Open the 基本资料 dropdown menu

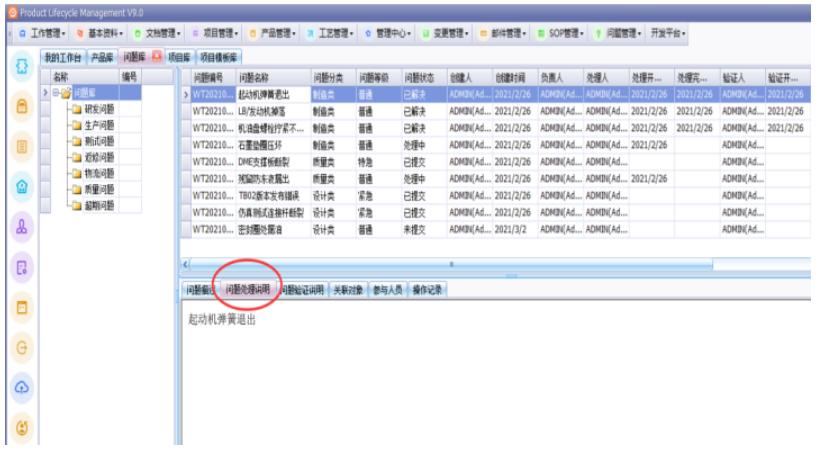pyautogui.click(x=100, y=34)
